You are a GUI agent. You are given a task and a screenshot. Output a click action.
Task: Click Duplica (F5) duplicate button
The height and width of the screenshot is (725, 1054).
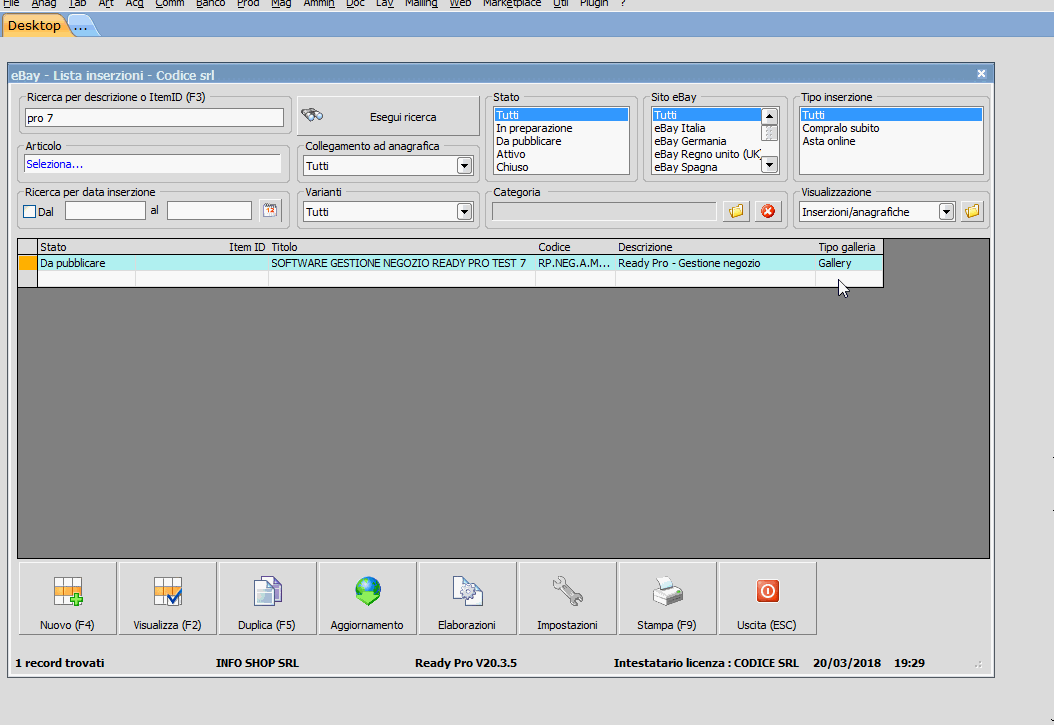[267, 598]
